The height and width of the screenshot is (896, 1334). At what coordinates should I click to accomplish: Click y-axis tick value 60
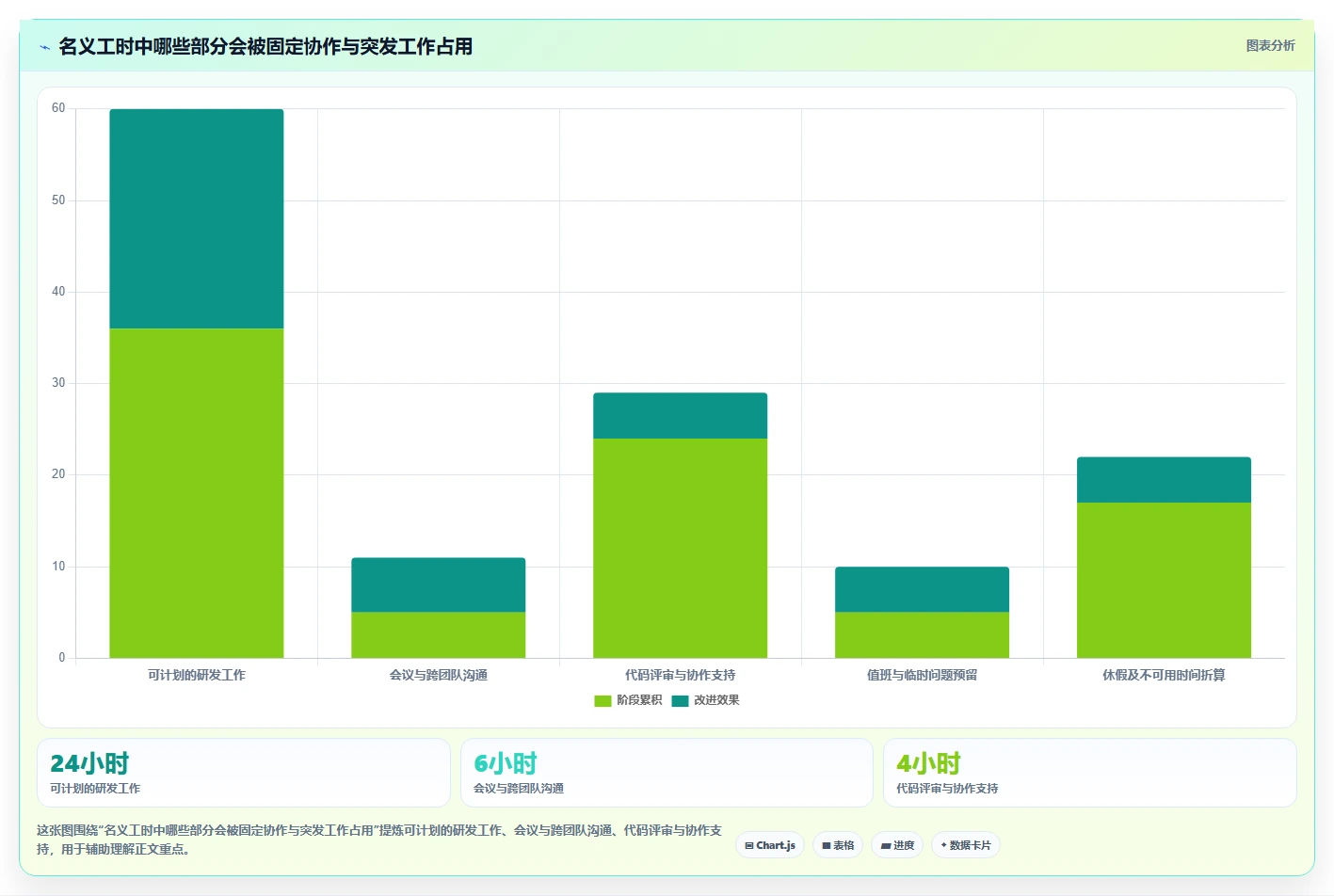tap(58, 108)
